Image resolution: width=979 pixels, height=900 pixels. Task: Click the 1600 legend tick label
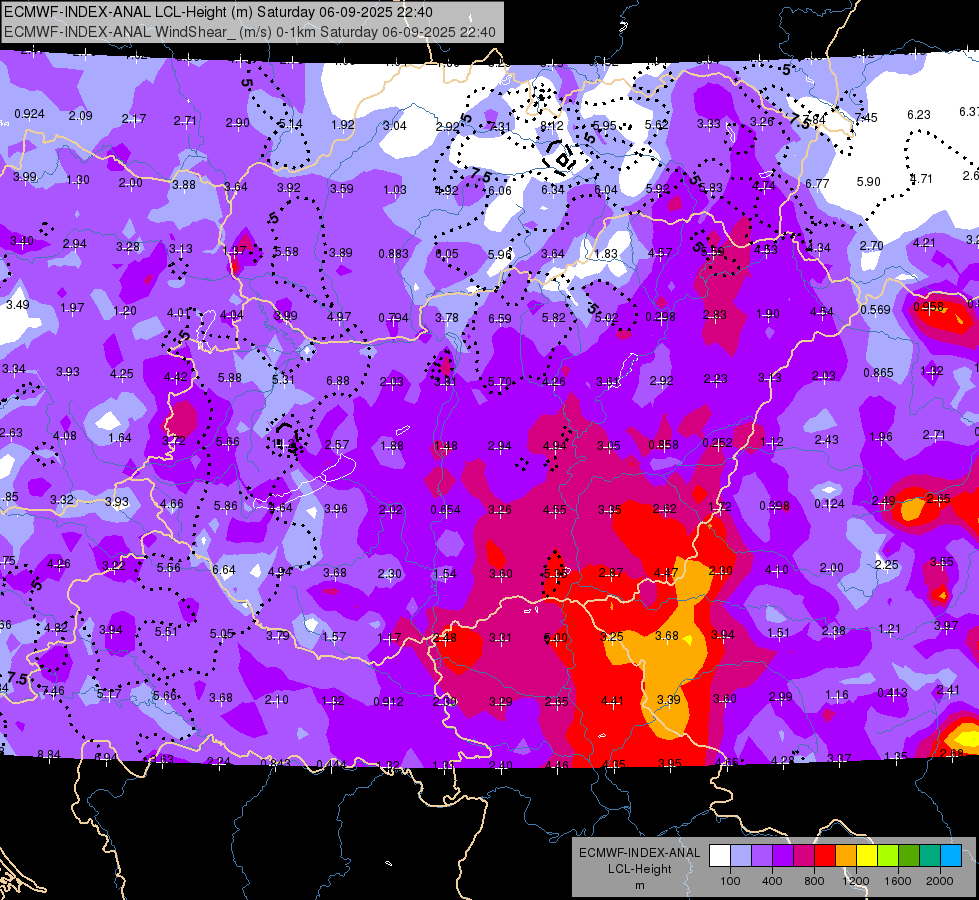pos(897,881)
